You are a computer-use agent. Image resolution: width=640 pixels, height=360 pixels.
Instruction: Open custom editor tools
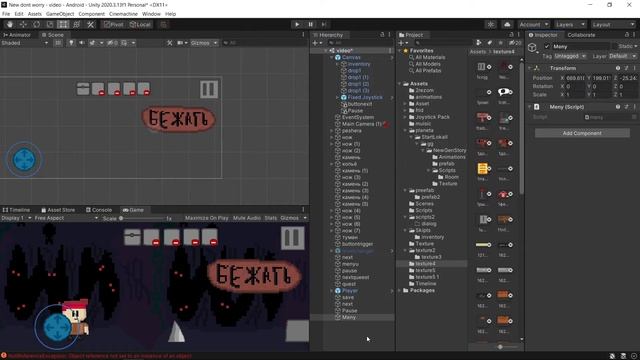(x=90, y=24)
